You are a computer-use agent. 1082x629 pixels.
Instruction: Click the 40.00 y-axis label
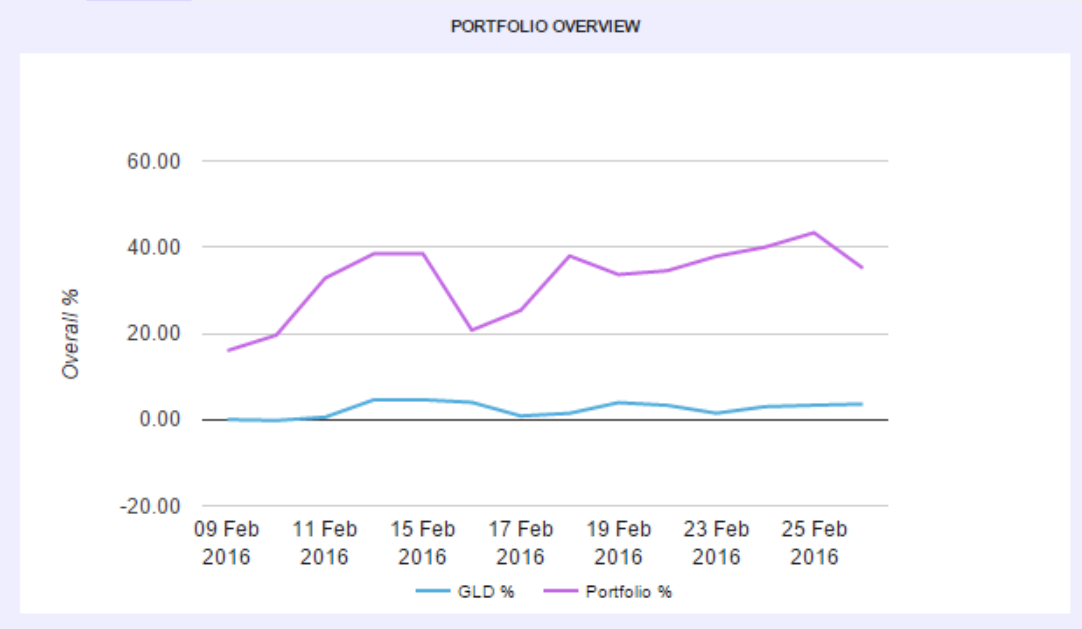click(153, 247)
